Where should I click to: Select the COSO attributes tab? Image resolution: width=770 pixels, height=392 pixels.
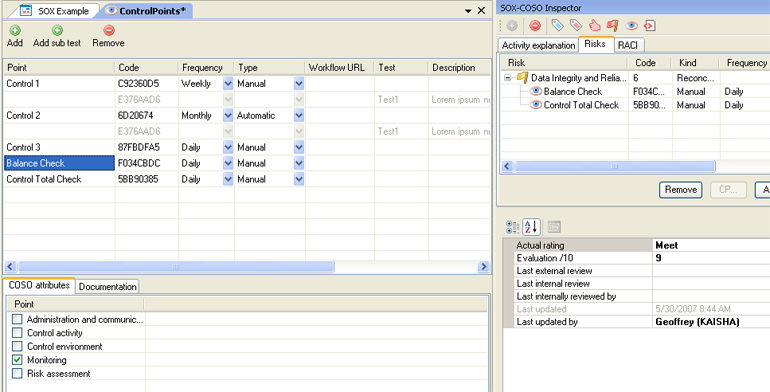tap(39, 285)
